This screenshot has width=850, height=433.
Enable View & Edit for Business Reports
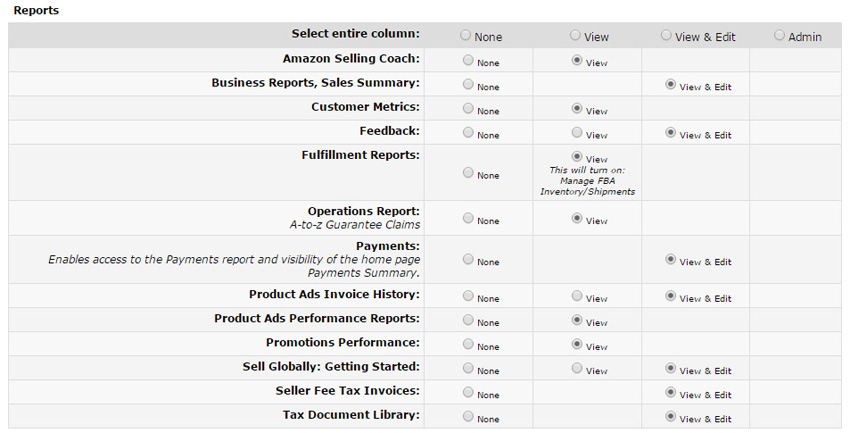[x=670, y=85]
